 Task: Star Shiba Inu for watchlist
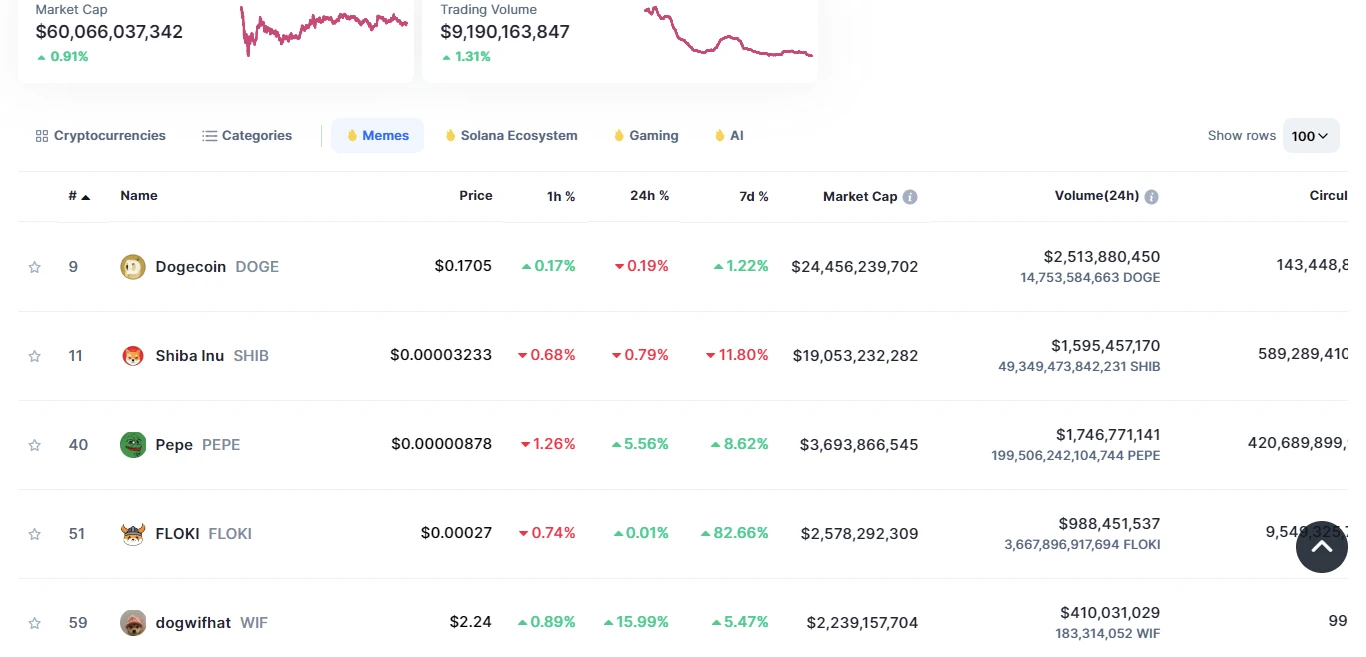[35, 356]
